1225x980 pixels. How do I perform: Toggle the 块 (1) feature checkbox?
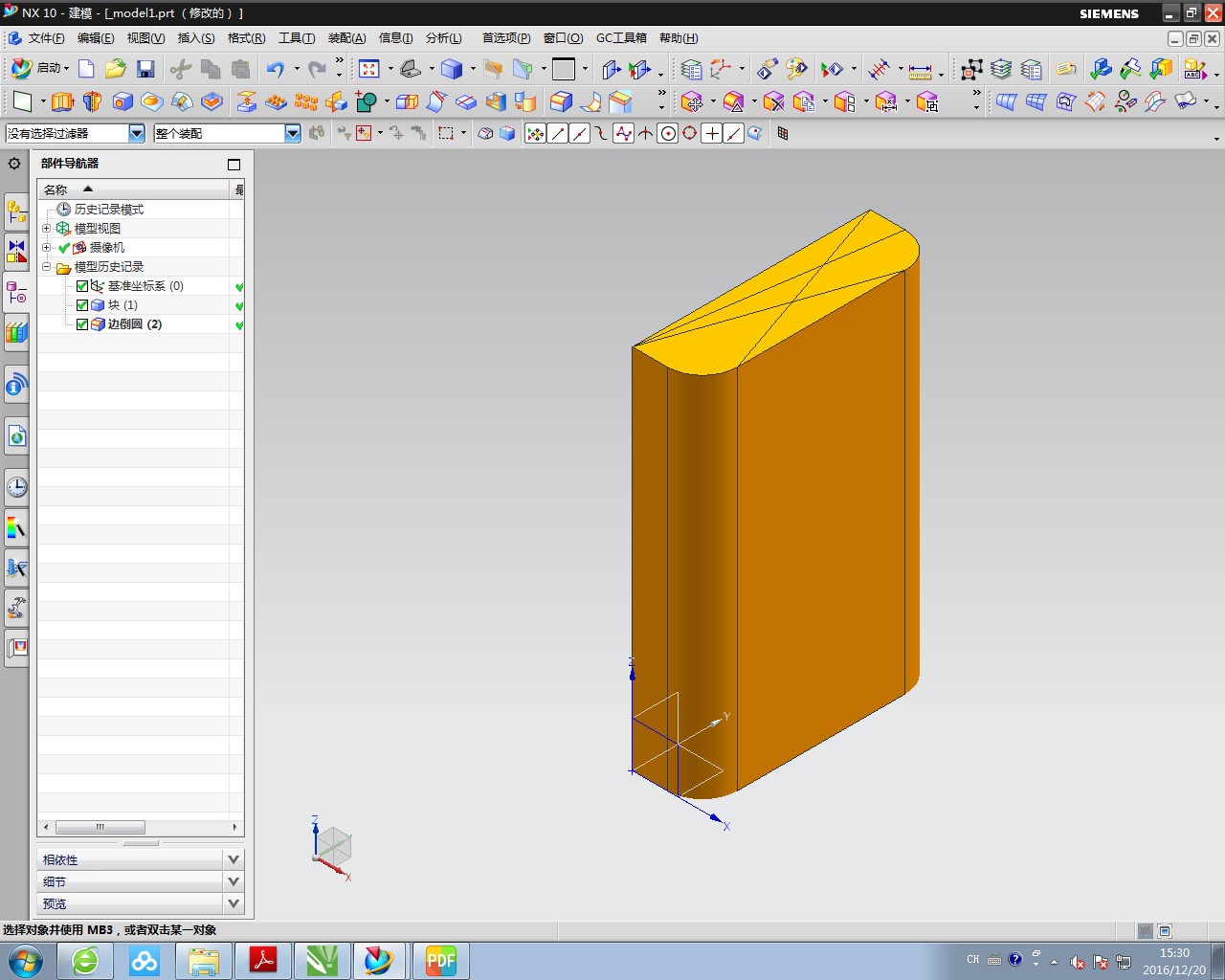click(82, 305)
